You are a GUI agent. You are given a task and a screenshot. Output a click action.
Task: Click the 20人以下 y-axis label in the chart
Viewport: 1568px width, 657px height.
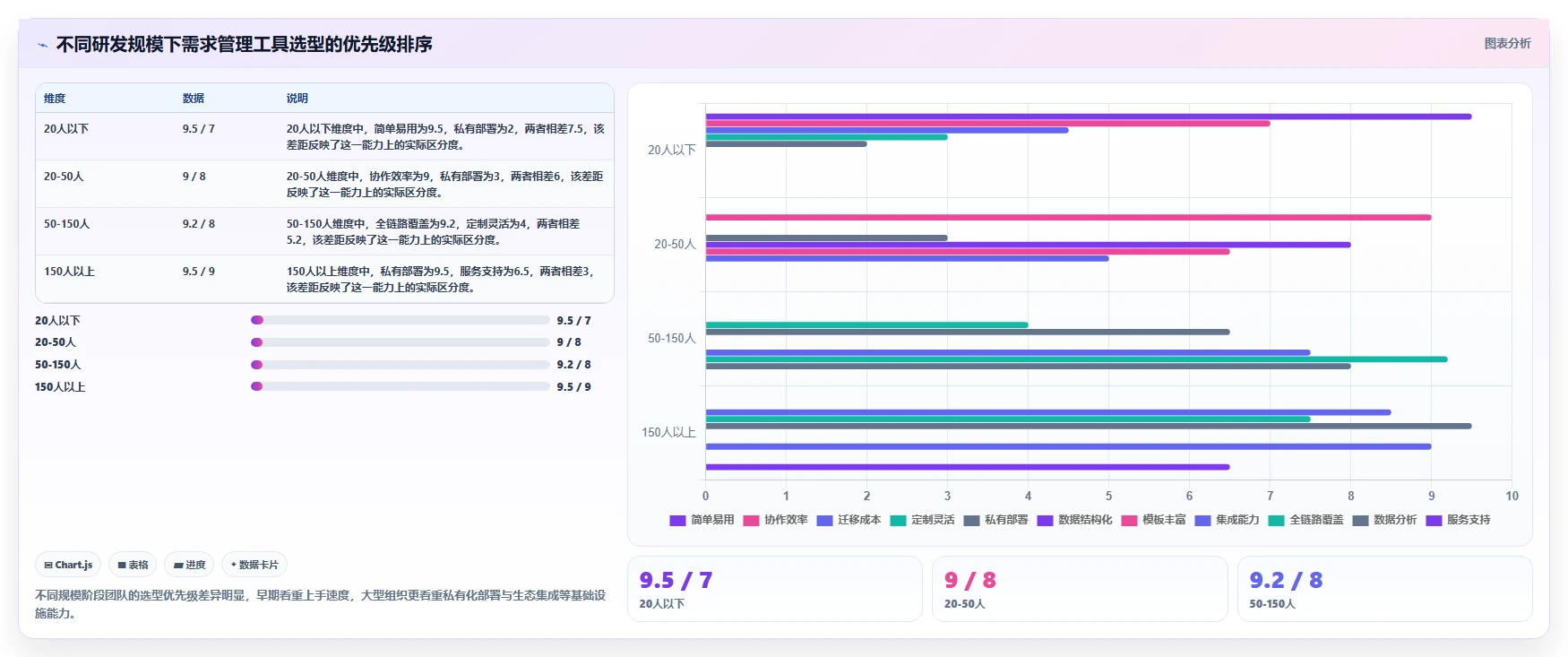[x=672, y=151]
